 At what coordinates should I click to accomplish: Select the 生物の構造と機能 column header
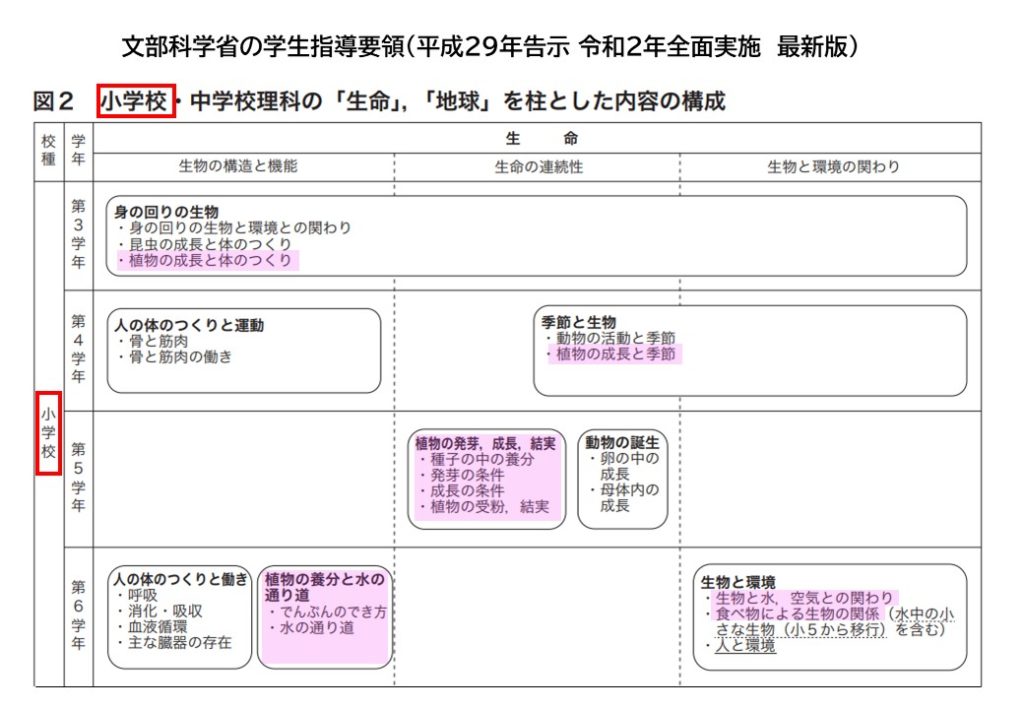click(x=238, y=167)
